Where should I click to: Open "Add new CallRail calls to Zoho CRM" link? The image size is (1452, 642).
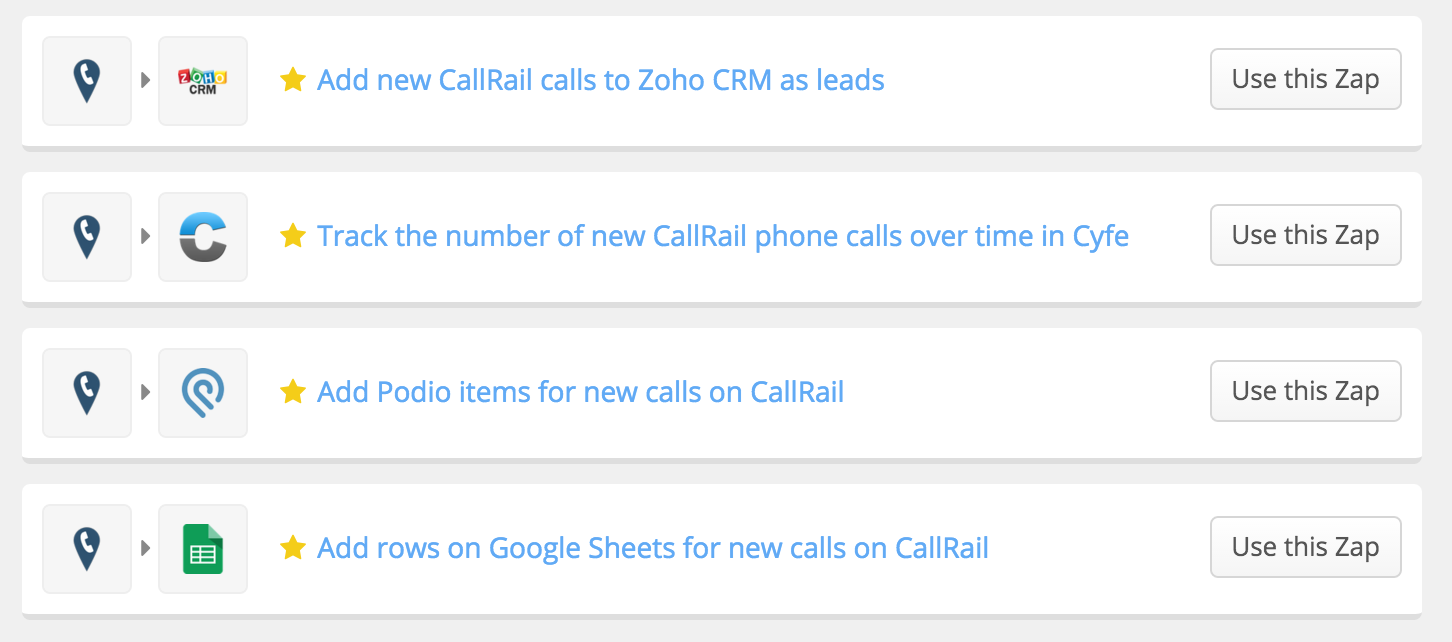coord(600,80)
